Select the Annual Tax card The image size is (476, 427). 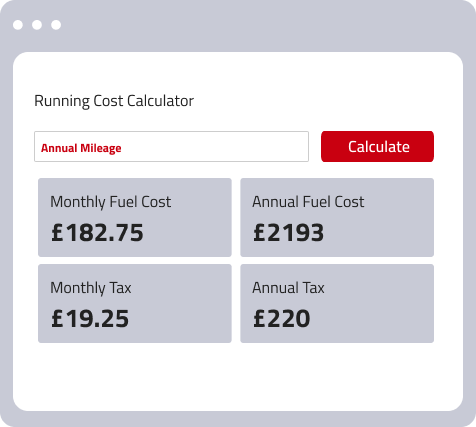(337, 303)
